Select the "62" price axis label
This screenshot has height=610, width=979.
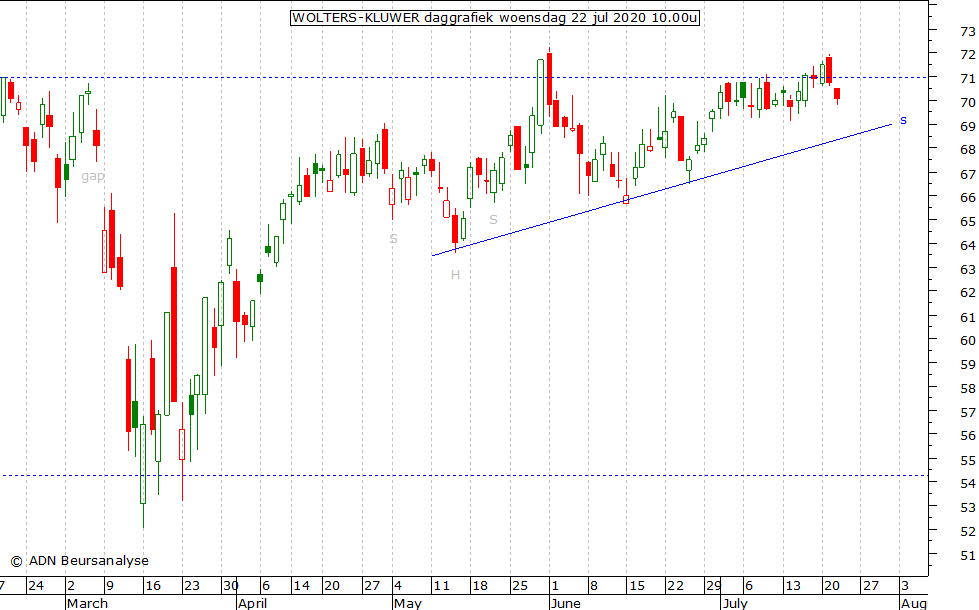968,293
